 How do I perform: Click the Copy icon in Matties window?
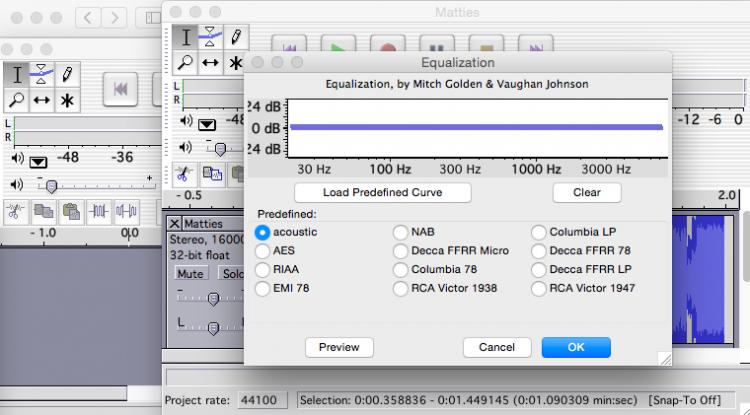[212, 174]
